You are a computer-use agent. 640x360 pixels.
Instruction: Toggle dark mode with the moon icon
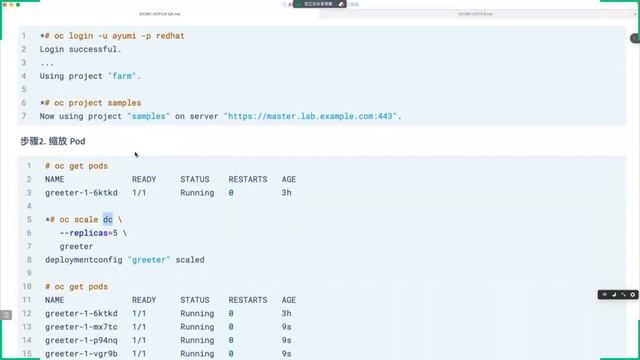pyautogui.click(x=614, y=295)
